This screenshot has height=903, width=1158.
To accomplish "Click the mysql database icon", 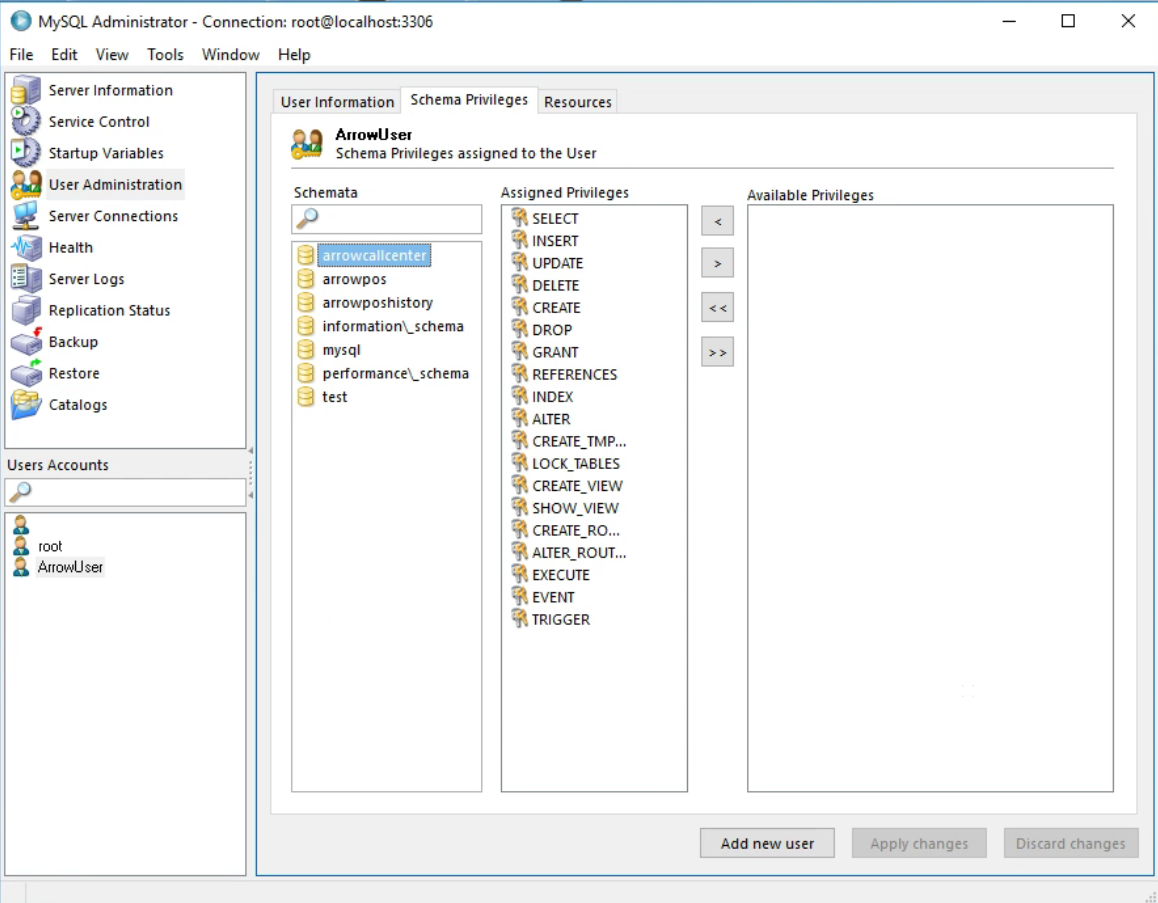I will click(x=306, y=350).
